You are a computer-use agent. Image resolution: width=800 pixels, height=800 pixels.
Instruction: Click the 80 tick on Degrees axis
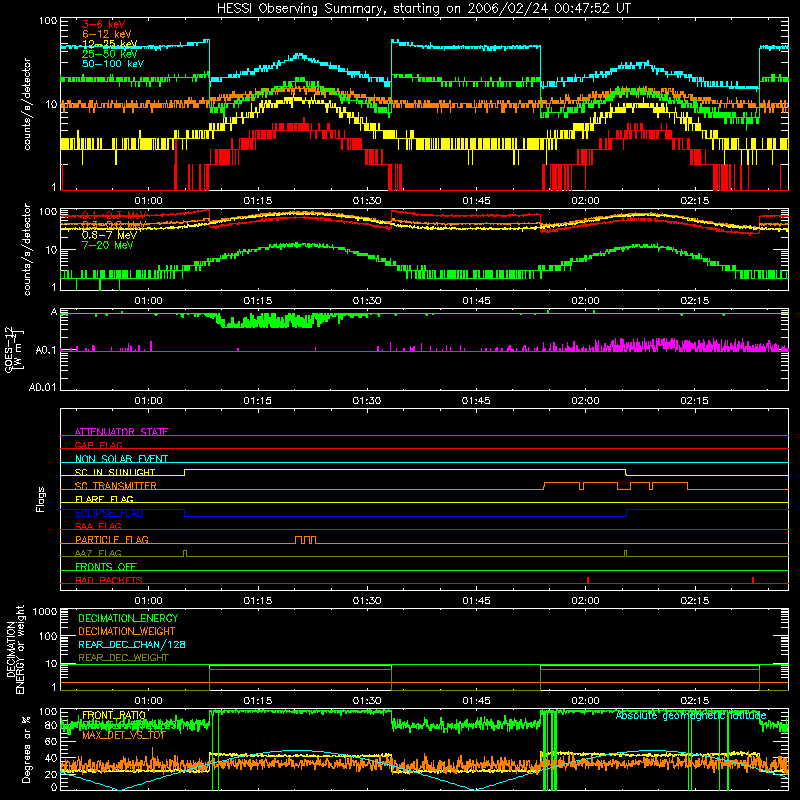[x=51, y=725]
